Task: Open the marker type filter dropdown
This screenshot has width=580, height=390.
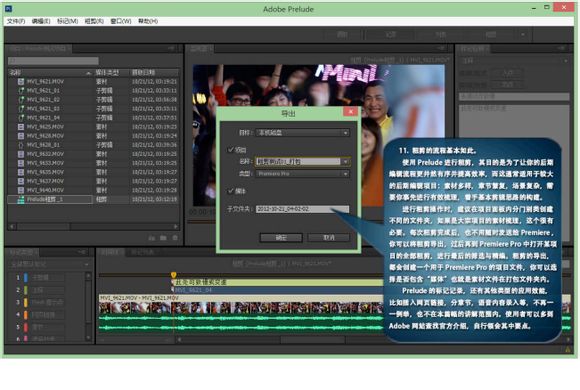Action: pos(49,264)
